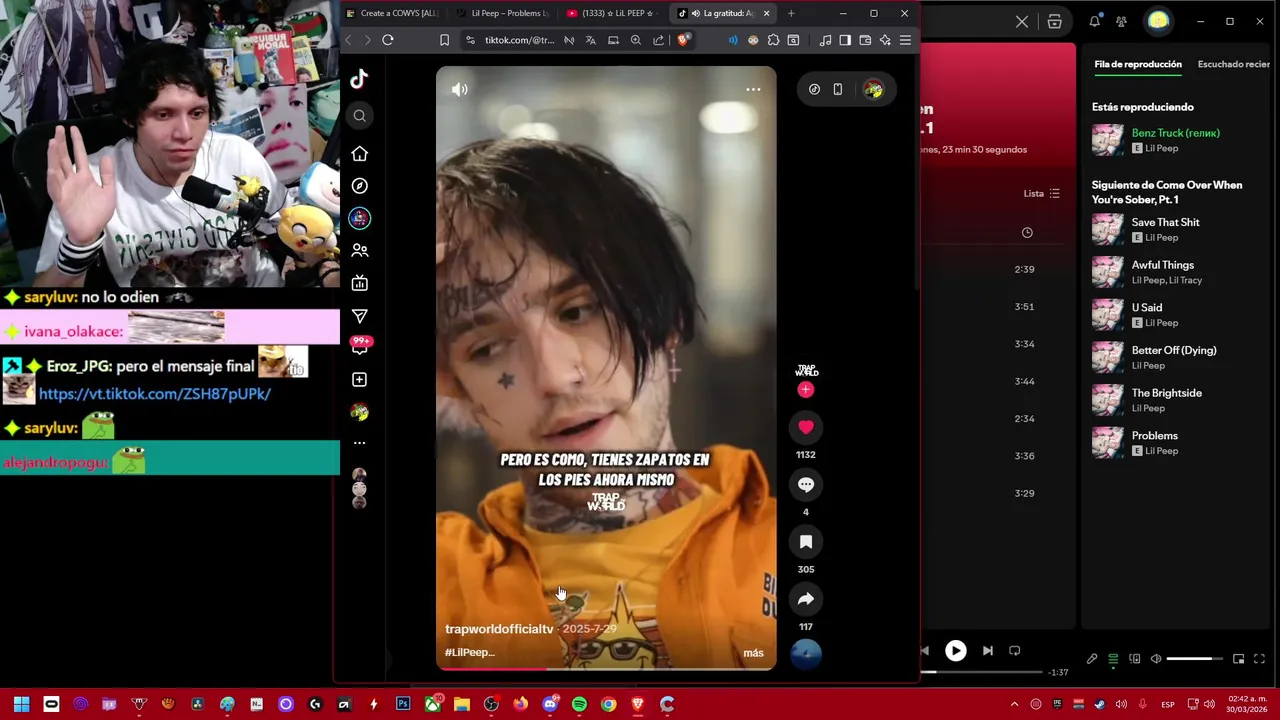Open a new browser tab
Viewport: 1280px width, 720px height.
pyautogui.click(x=791, y=13)
